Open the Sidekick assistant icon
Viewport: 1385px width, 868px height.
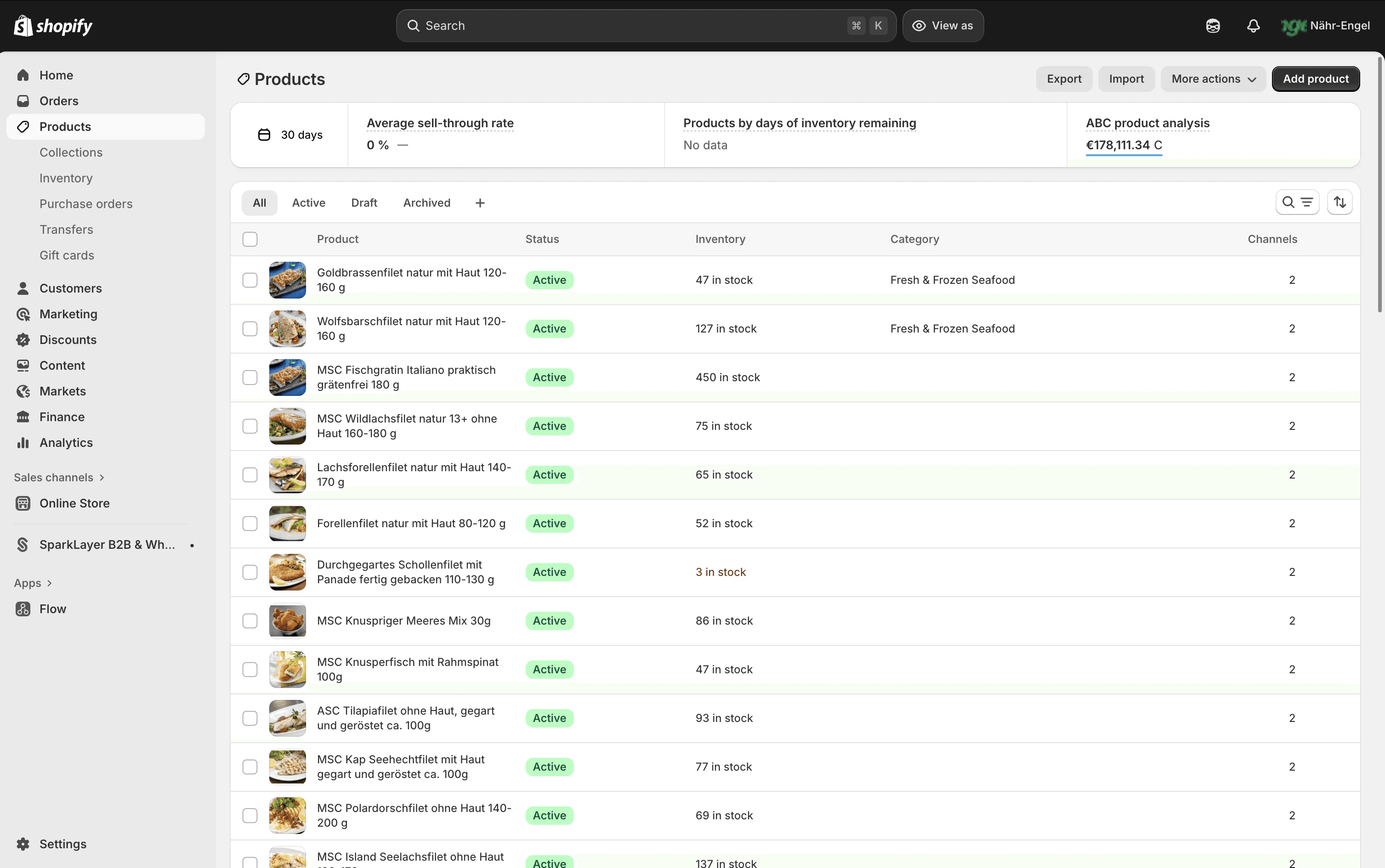[1213, 26]
